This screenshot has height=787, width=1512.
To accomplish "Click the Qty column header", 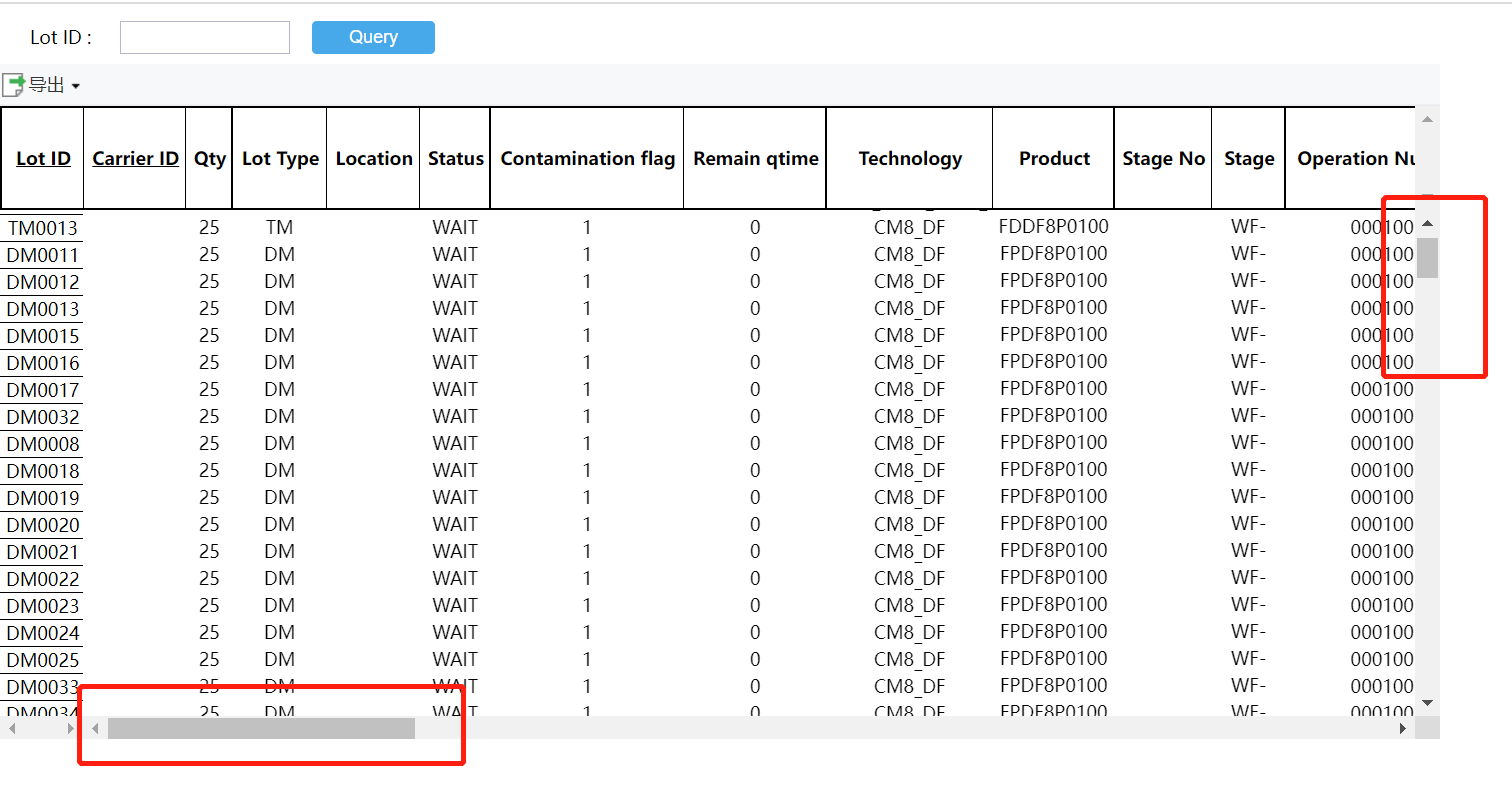I will [x=209, y=158].
